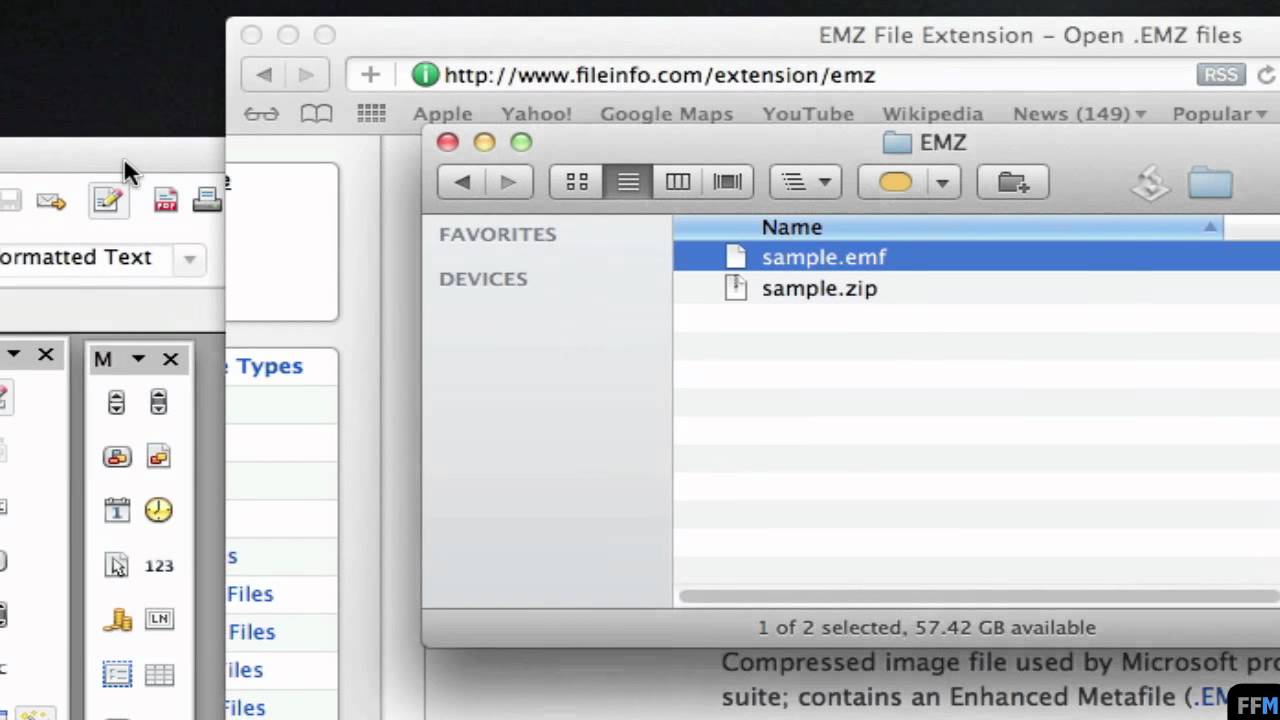Select the Image Control icon

pyautogui.click(x=158, y=457)
